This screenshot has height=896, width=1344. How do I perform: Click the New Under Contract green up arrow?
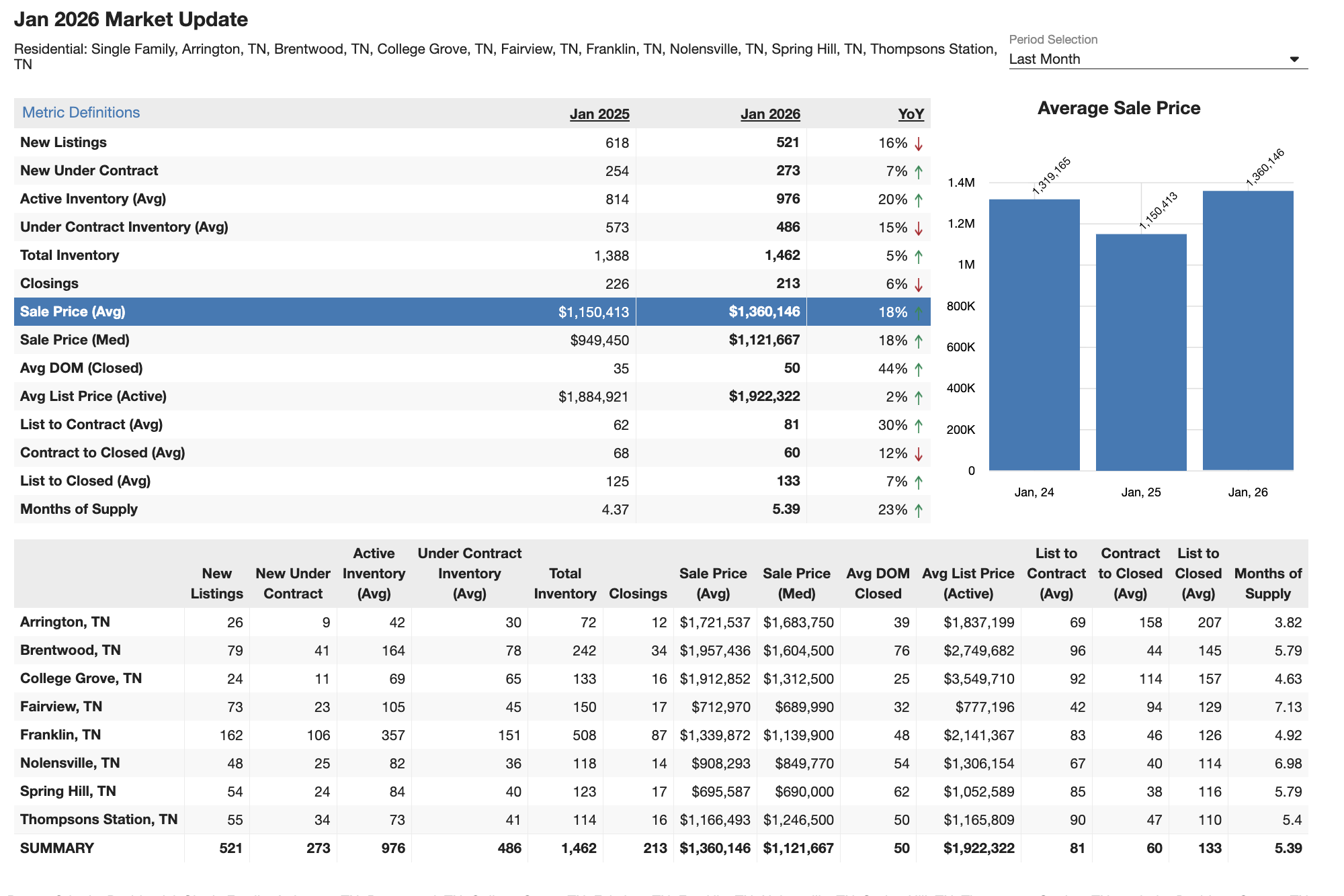click(918, 172)
